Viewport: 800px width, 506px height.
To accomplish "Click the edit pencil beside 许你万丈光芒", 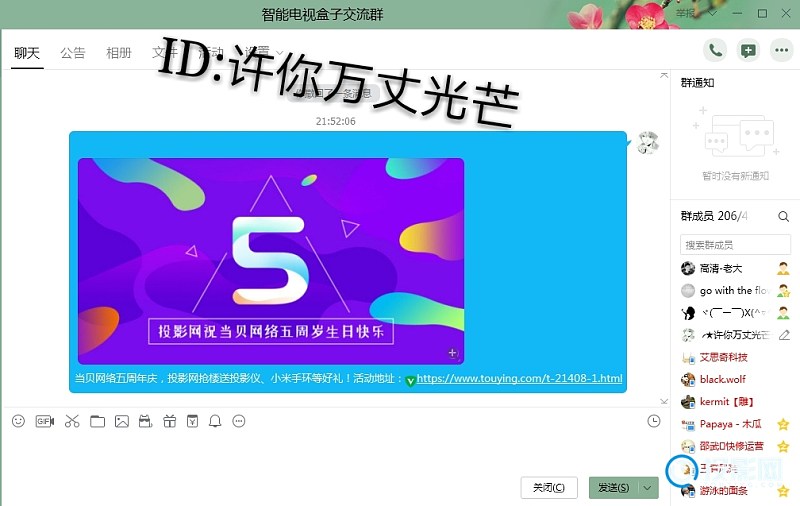I will (x=784, y=335).
